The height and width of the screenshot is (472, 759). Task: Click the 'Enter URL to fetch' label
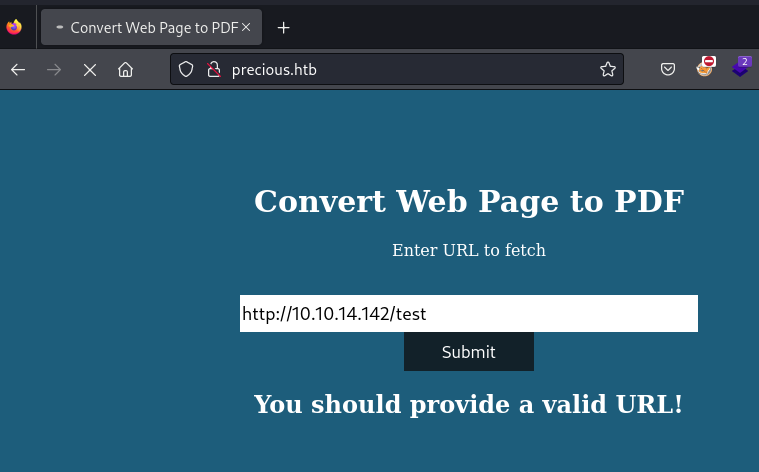point(469,250)
